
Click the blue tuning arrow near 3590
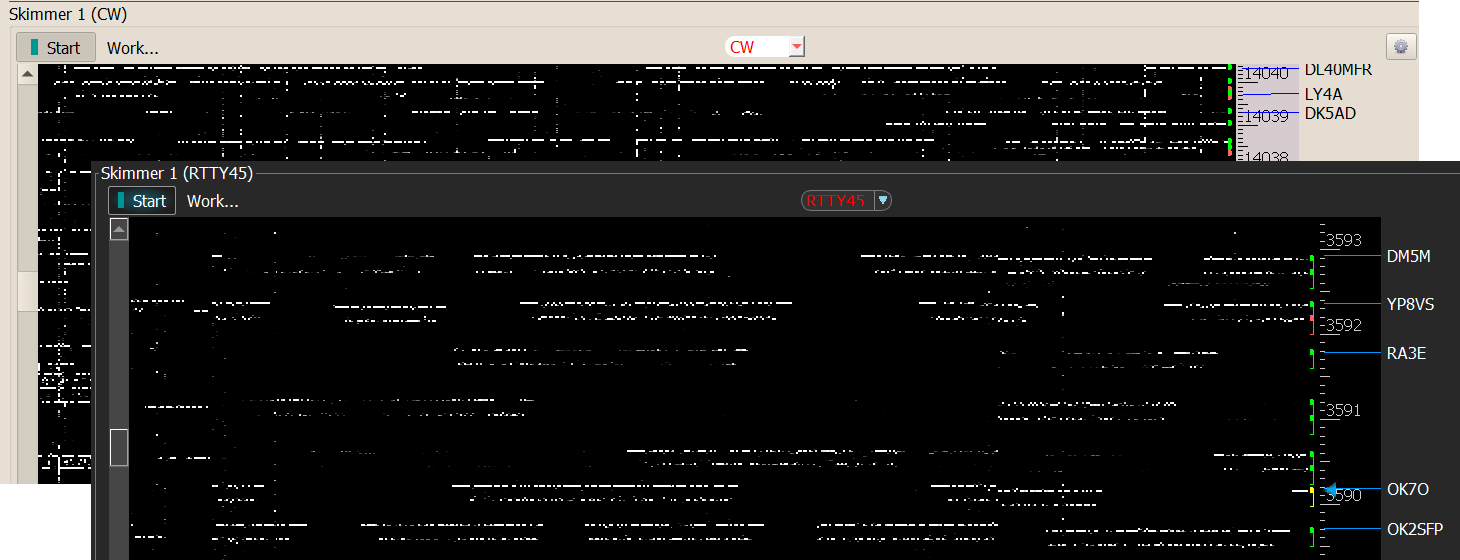pos(1329,490)
